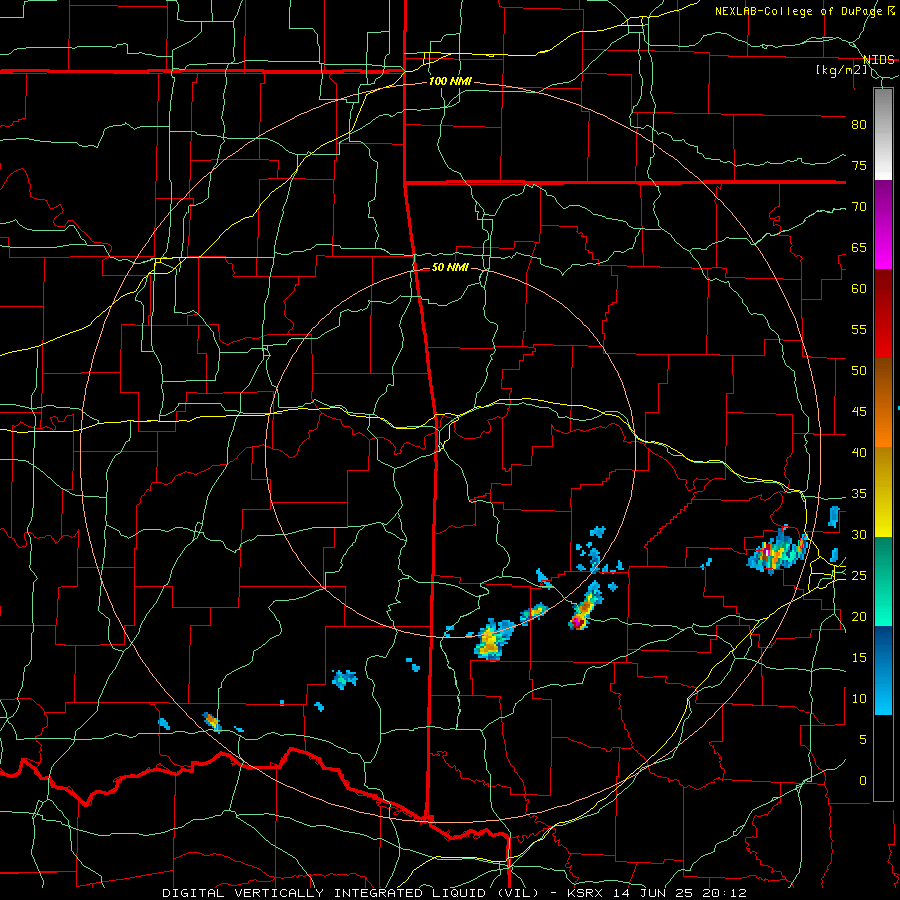Click the 75 value on the scale
Screen dimensions: 900x900
[x=859, y=165]
